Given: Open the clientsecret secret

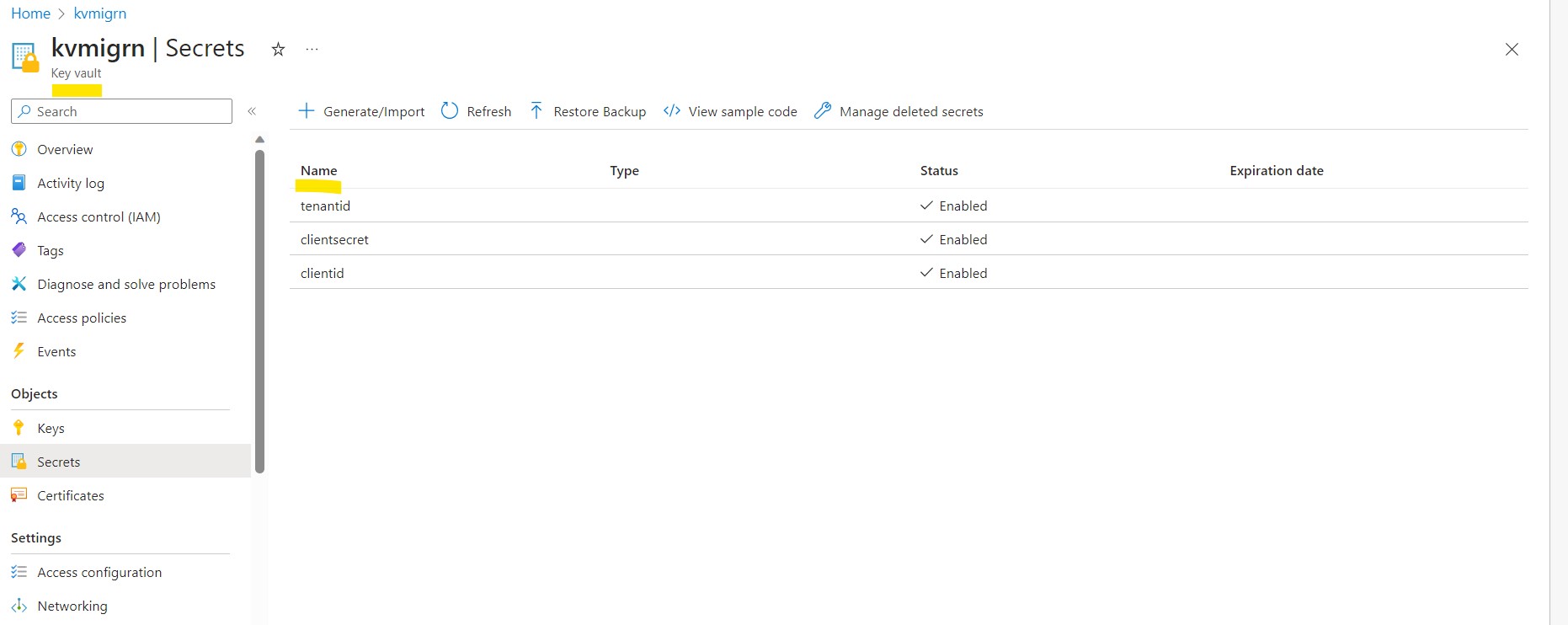Looking at the screenshot, I should click(334, 239).
